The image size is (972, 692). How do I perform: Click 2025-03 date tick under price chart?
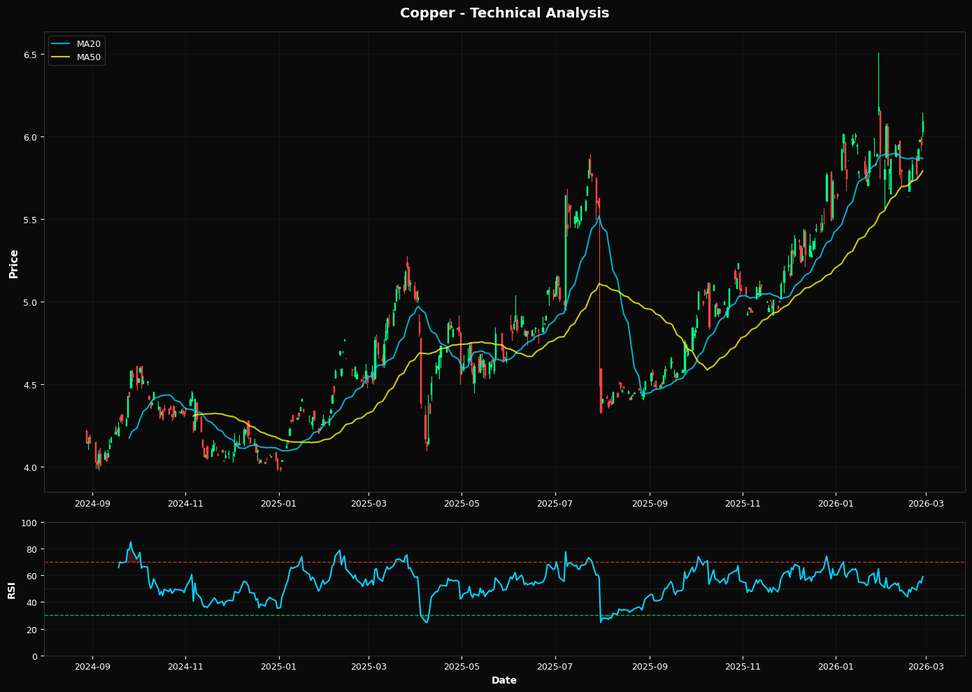[369, 503]
